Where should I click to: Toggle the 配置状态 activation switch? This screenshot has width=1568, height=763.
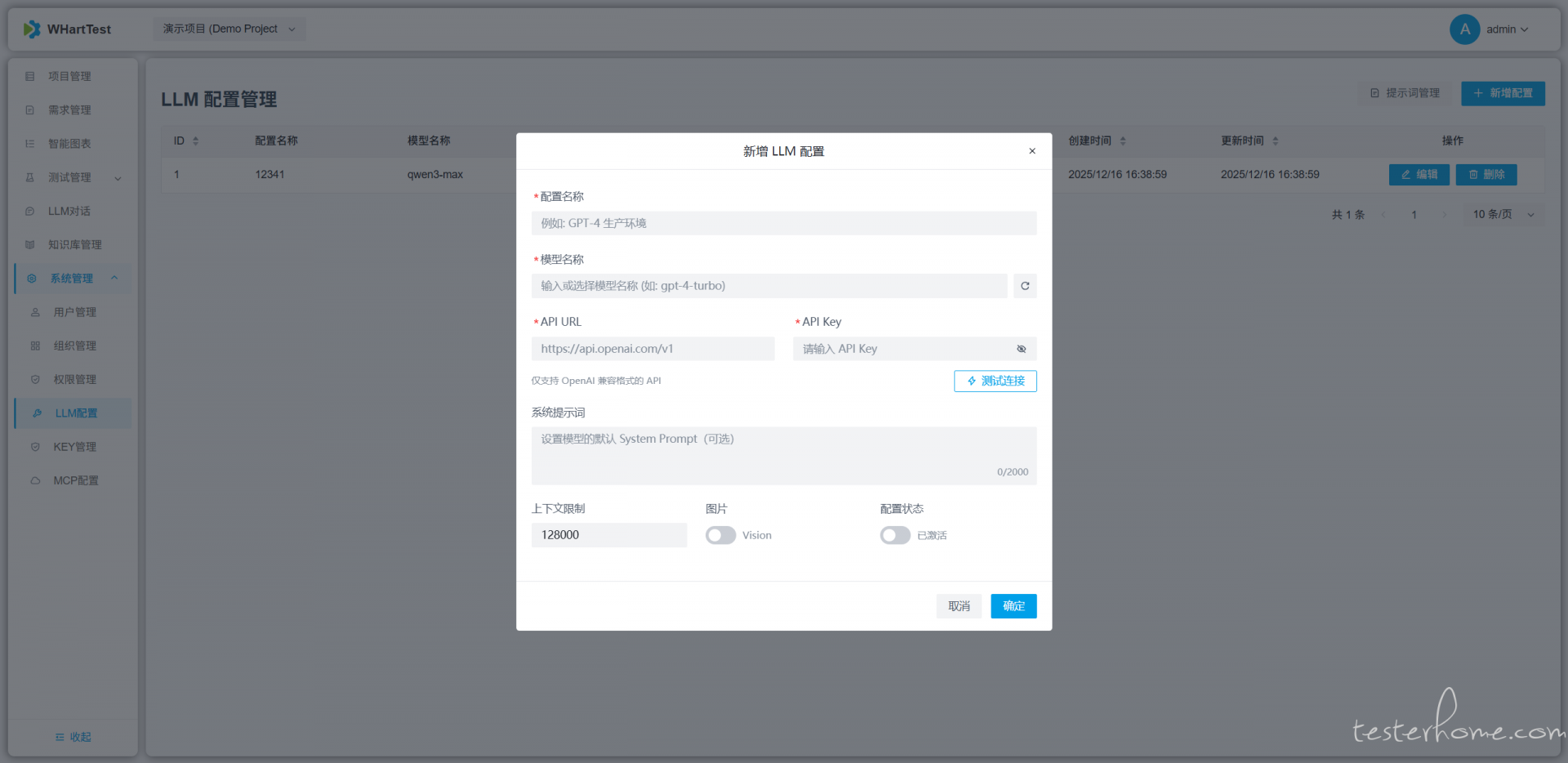pos(895,535)
